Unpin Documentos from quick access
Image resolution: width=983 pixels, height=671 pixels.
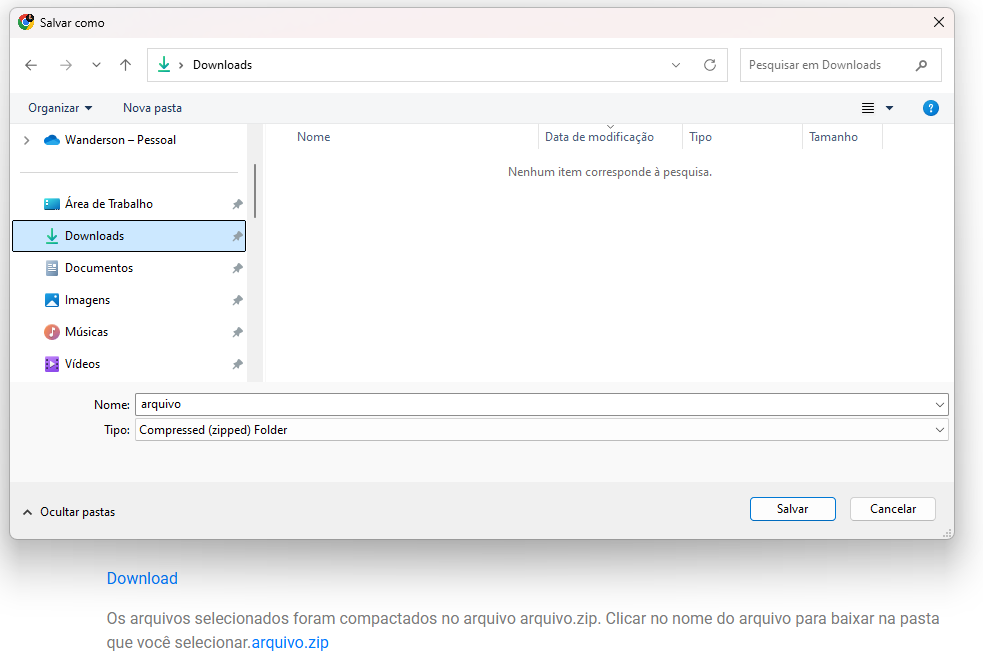click(237, 268)
